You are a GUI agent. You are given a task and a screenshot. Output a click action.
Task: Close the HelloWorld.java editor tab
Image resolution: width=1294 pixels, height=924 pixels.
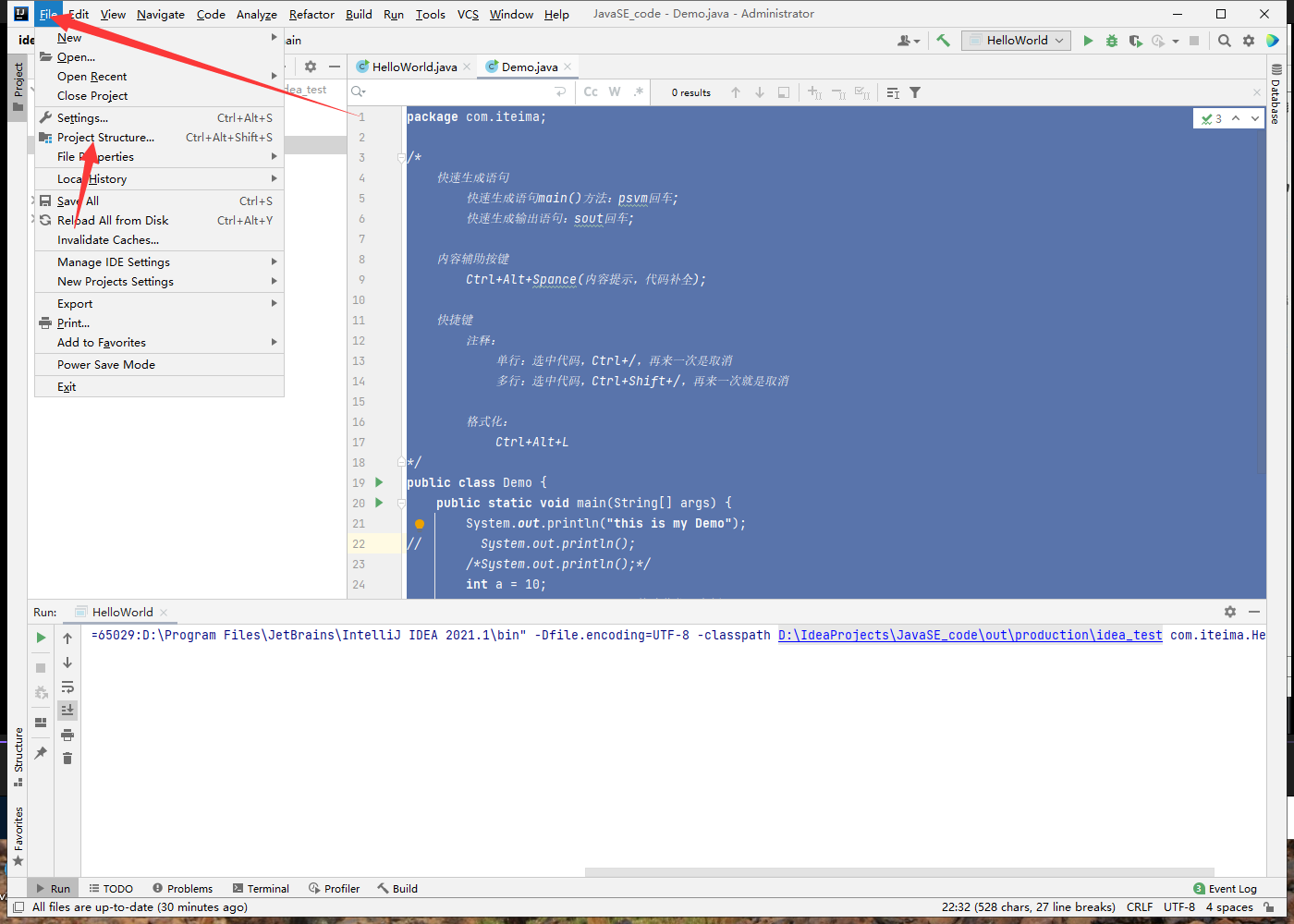click(467, 67)
